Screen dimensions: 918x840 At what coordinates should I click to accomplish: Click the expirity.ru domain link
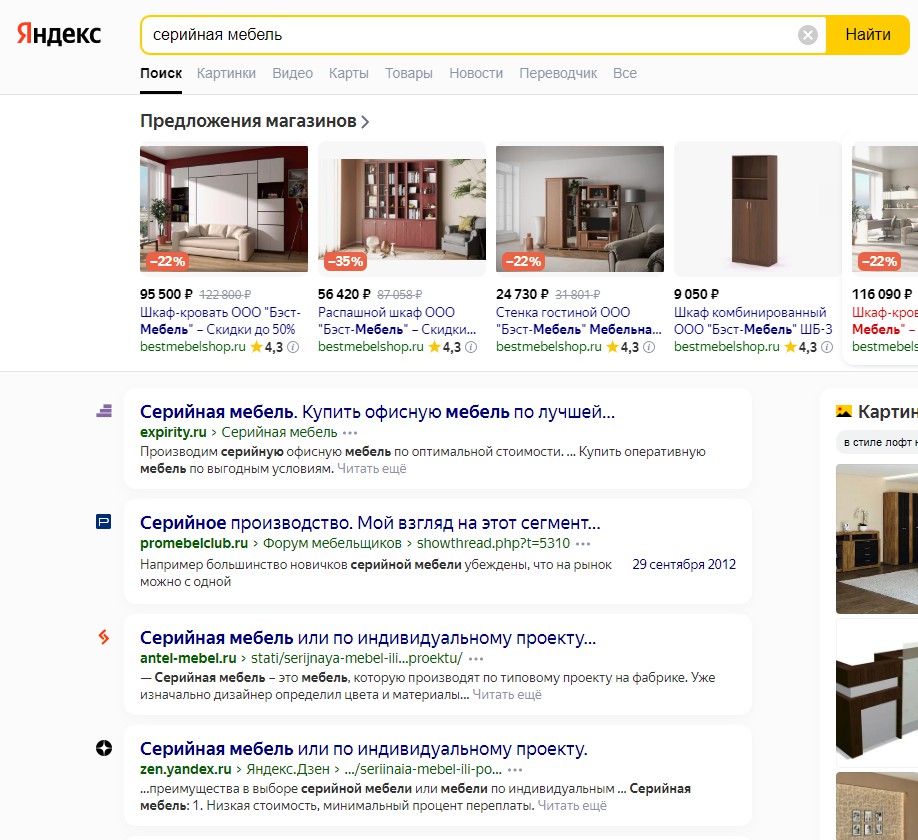tap(173, 433)
